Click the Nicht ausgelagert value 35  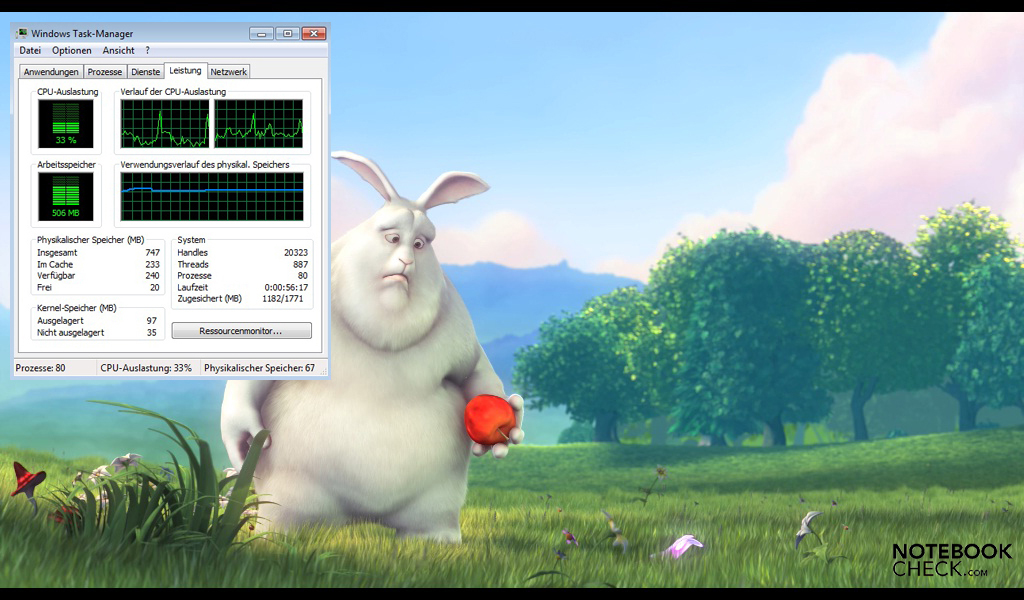[x=152, y=332]
